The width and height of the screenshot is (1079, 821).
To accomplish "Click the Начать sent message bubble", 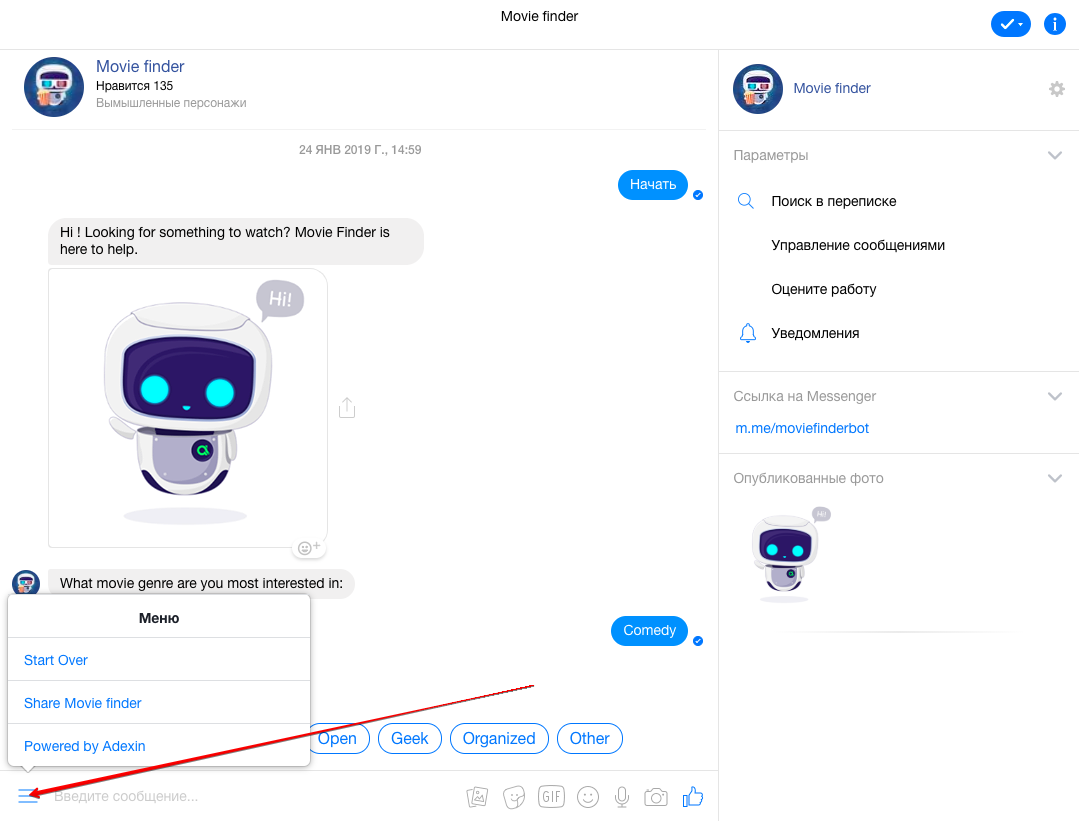I will pyautogui.click(x=652, y=184).
